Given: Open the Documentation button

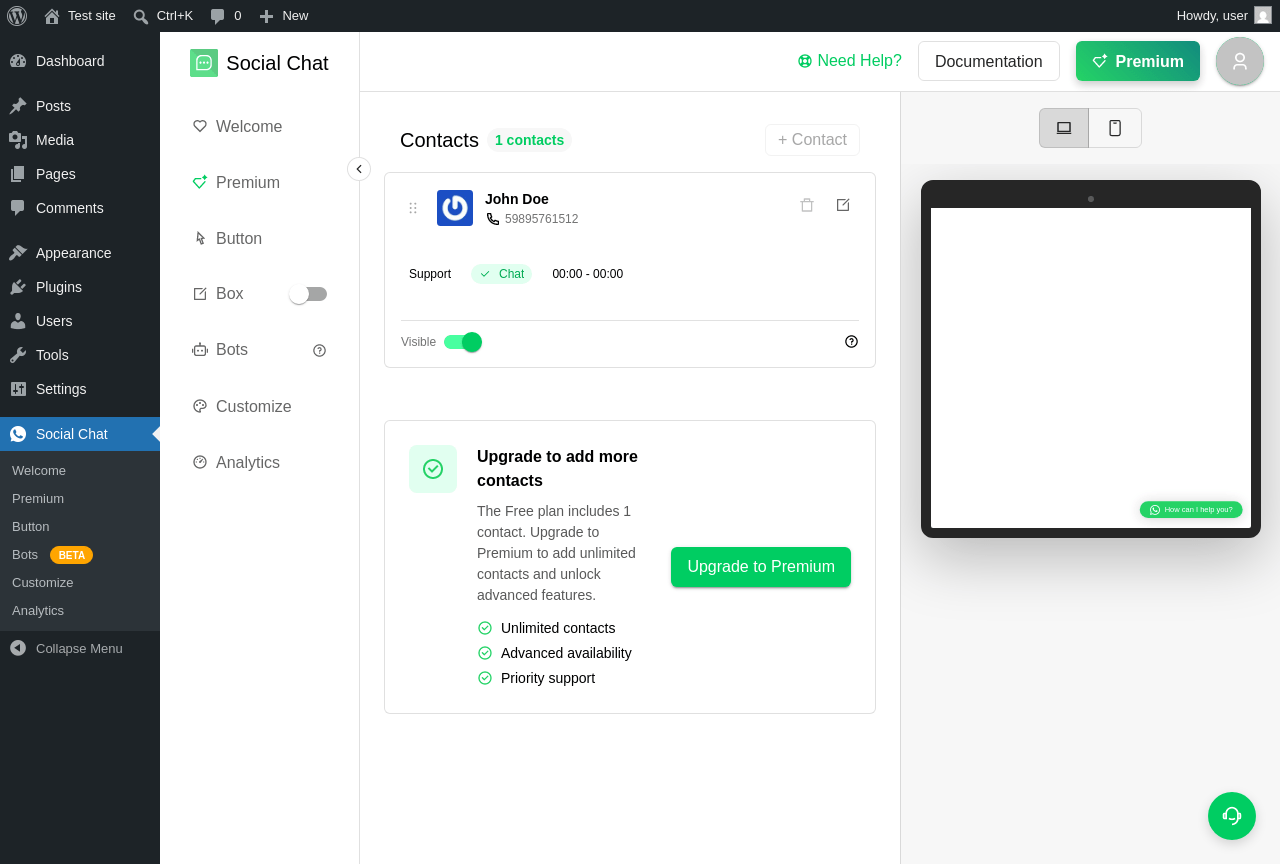Looking at the screenshot, I should (x=989, y=61).
